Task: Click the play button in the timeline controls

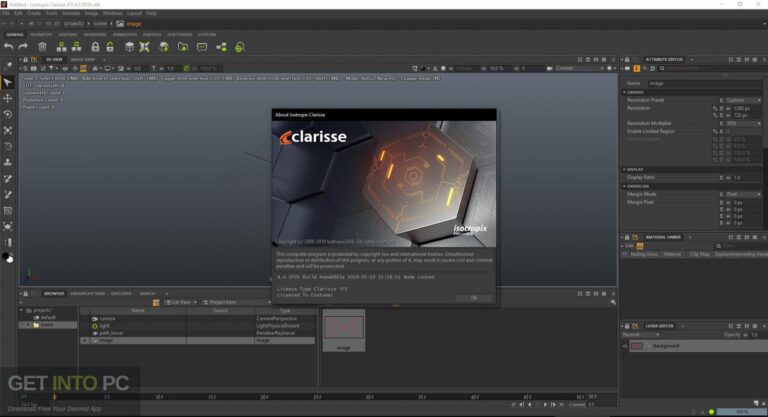Action: coord(545,405)
